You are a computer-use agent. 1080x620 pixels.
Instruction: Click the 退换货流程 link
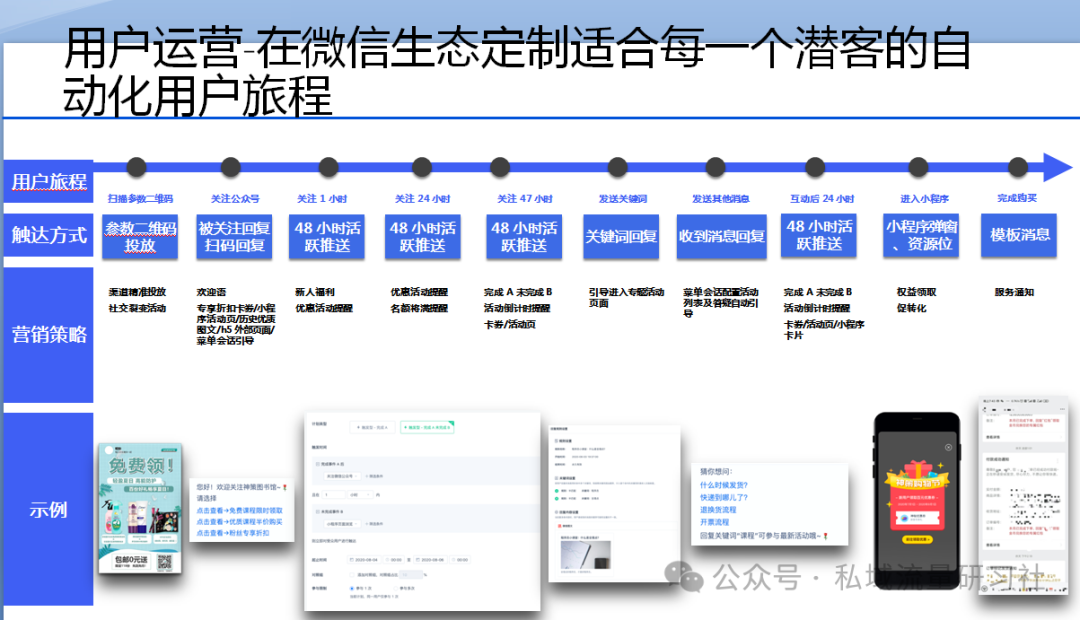point(718,510)
